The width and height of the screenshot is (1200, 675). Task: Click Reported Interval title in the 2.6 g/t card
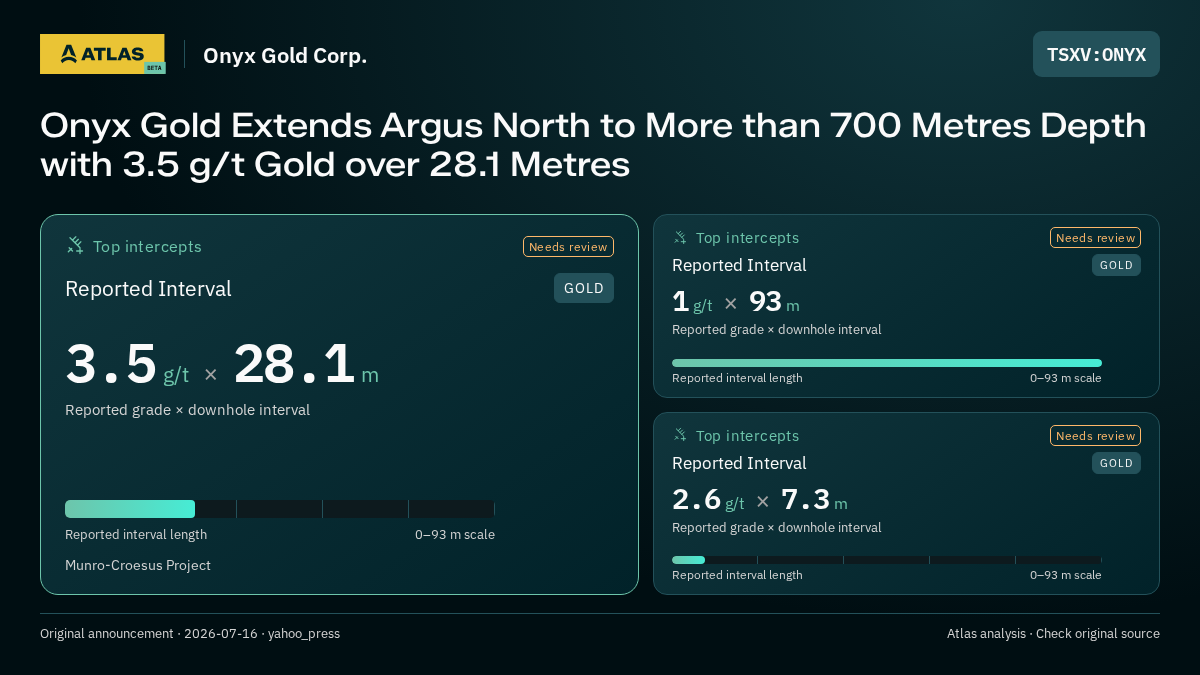739,463
